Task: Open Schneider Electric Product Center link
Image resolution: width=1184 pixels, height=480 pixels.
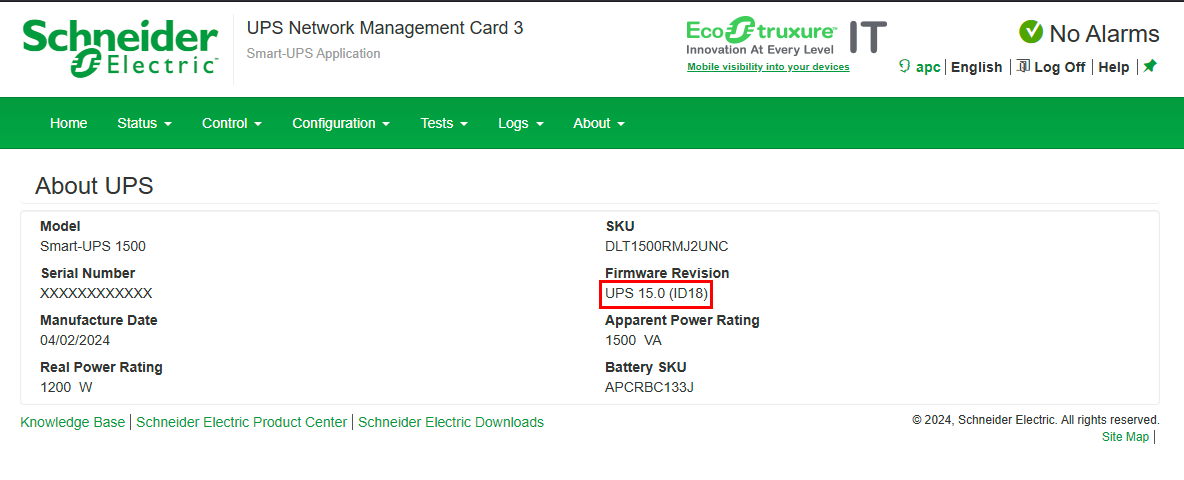Action: [x=242, y=423]
